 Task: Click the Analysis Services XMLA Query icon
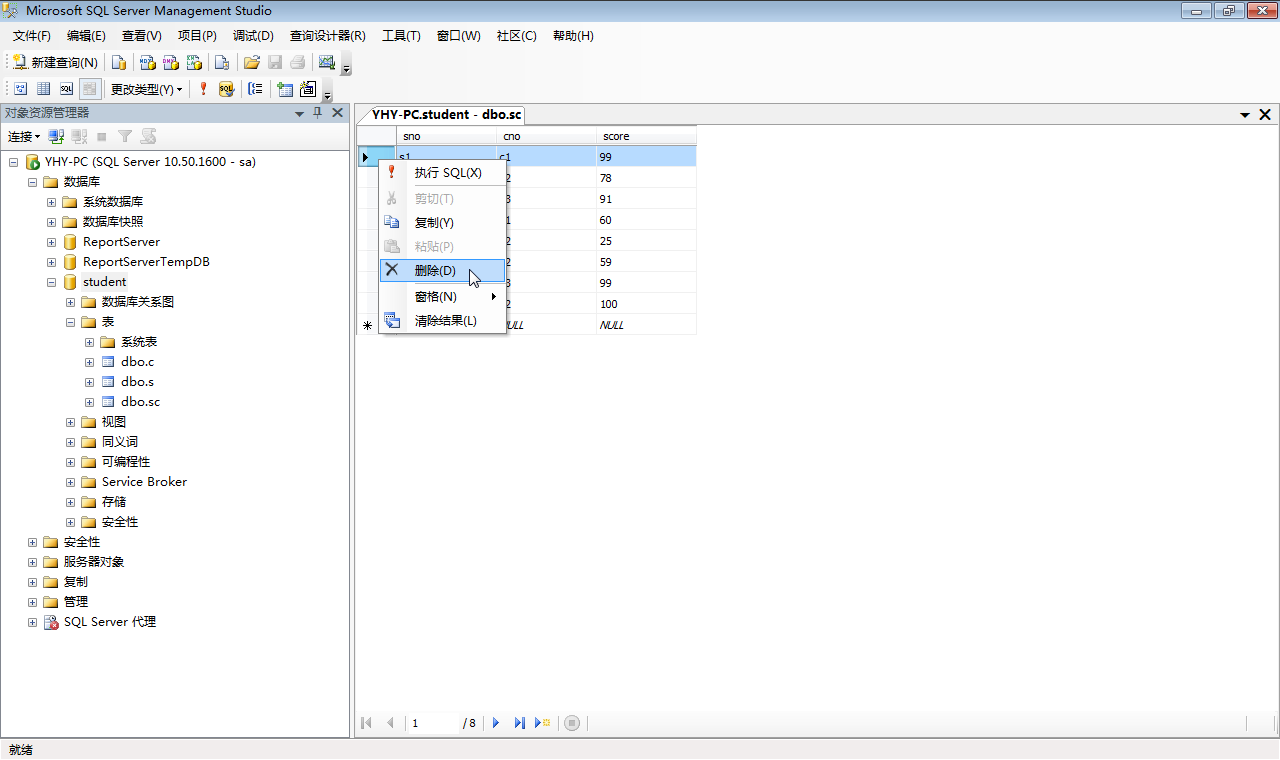pos(195,62)
